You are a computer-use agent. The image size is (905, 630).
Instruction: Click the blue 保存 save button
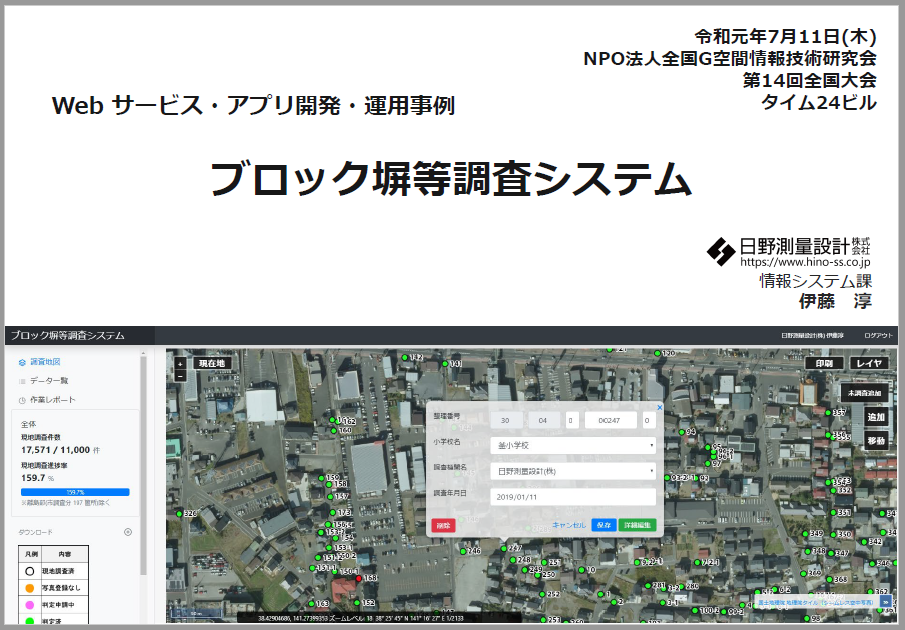pos(603,524)
